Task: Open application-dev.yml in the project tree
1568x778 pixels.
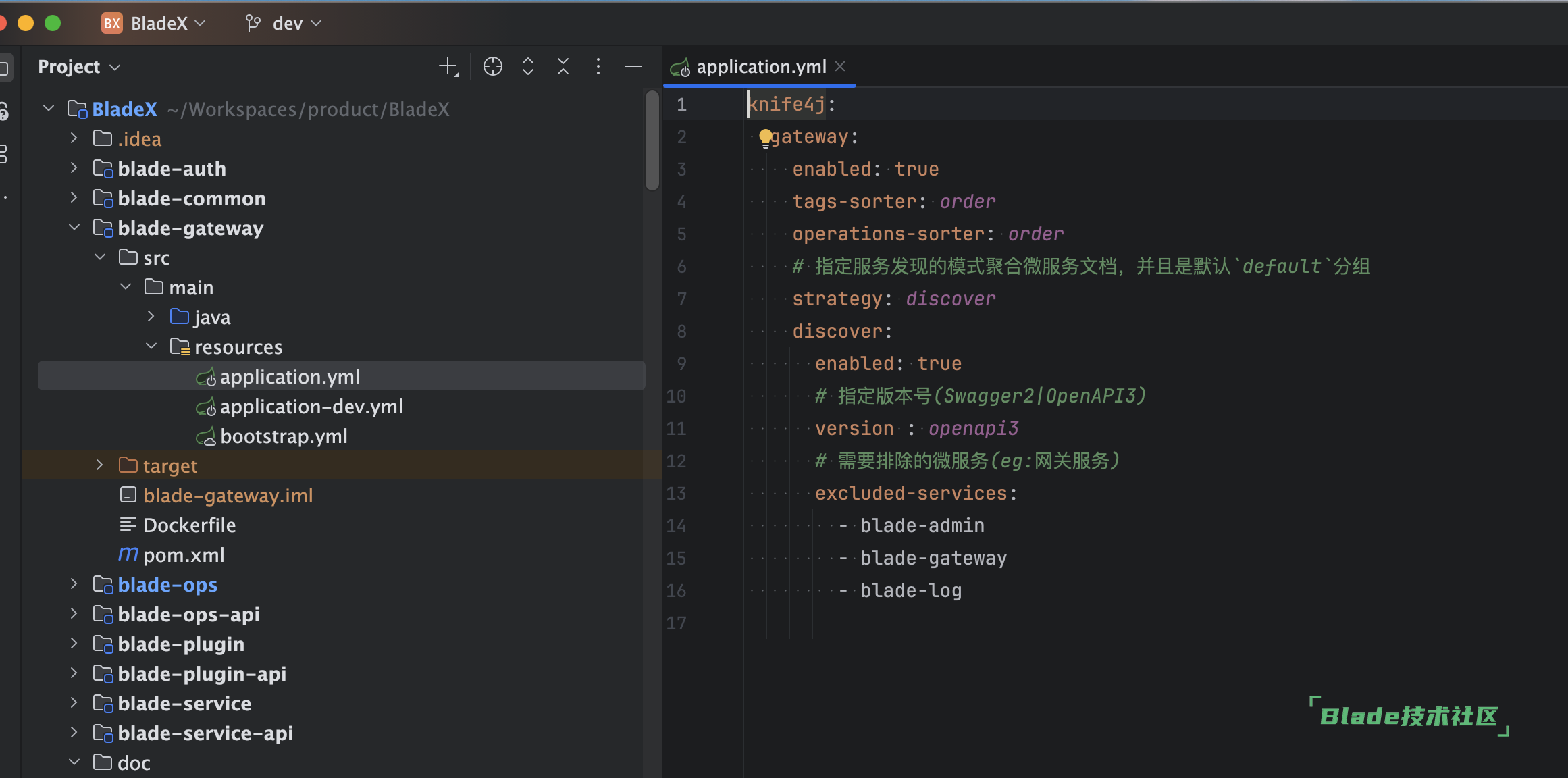Action: pyautogui.click(x=311, y=407)
